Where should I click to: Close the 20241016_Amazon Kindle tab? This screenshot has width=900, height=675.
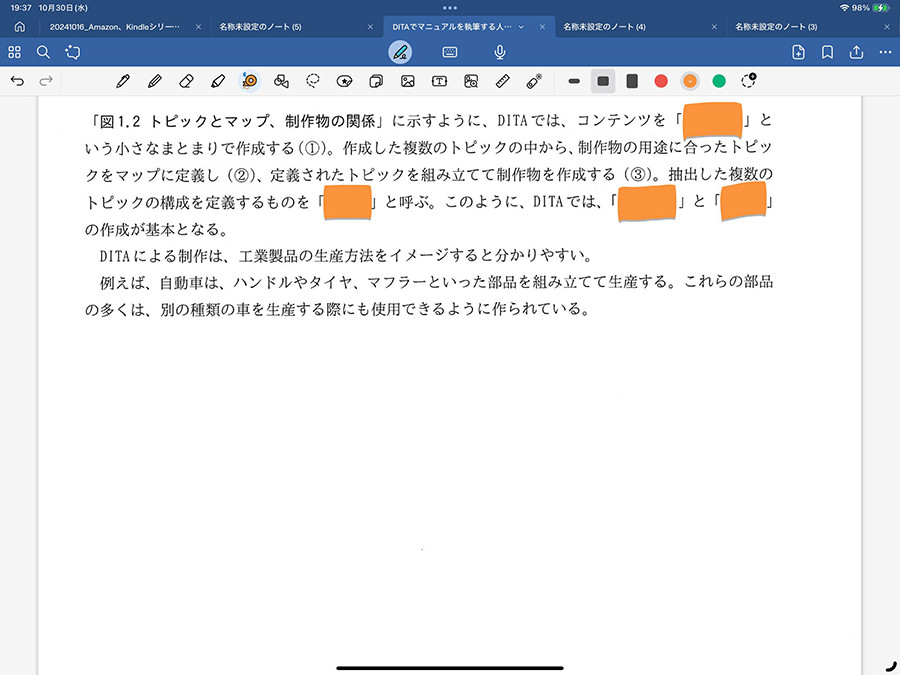[199, 27]
